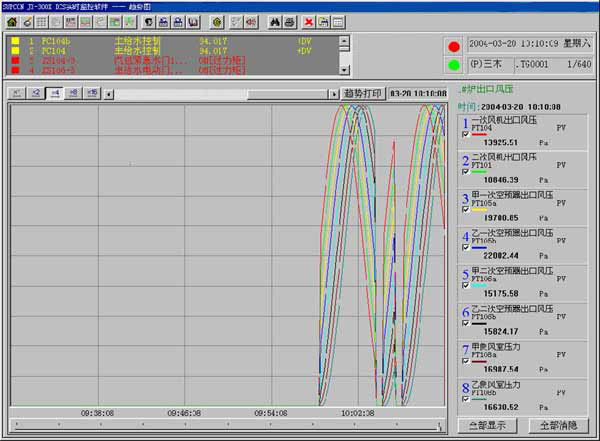This screenshot has height=441, width=600.
Task: Click the trend time scrollbar left arrow
Action: [109, 94]
